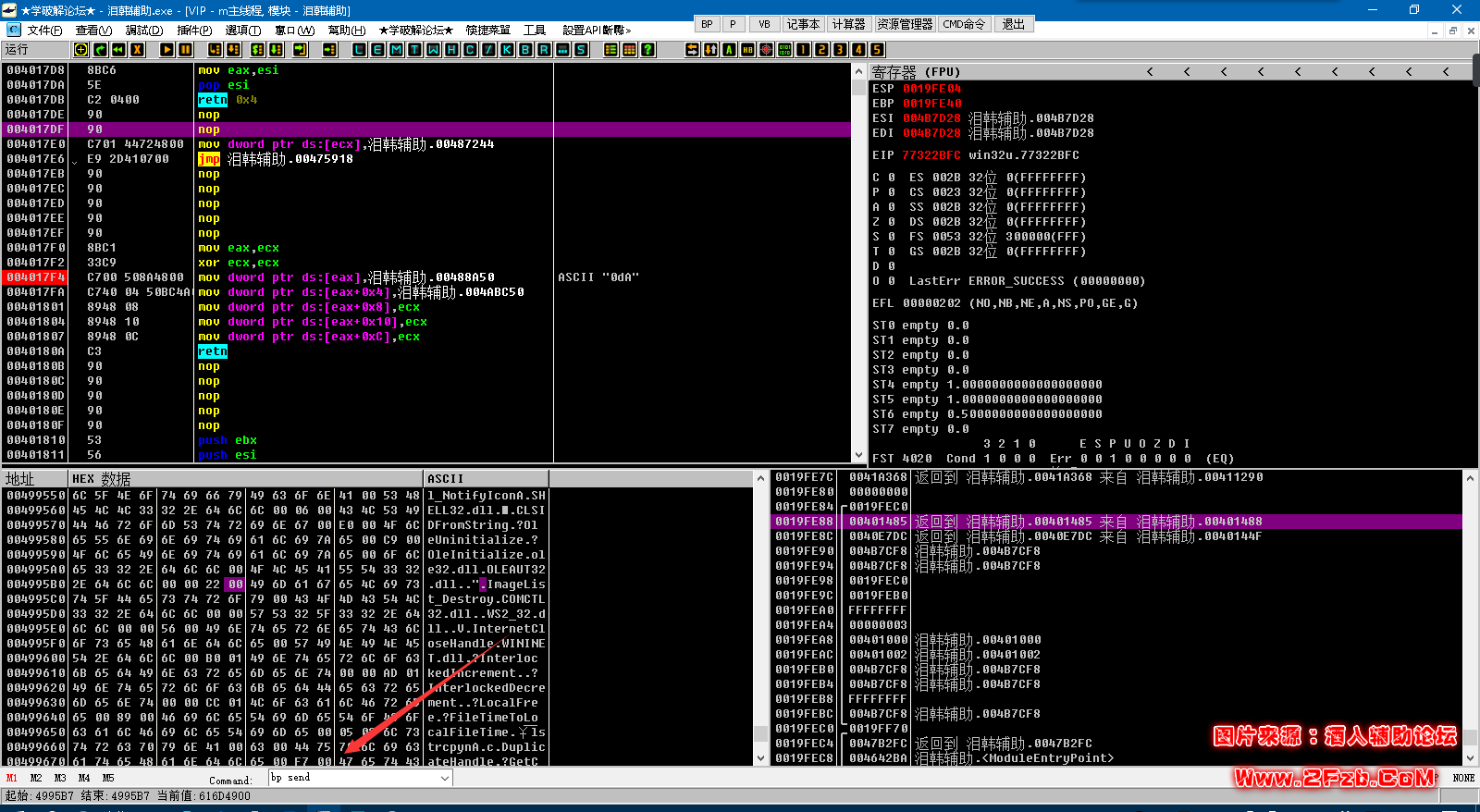Select the disassembly row at address 004017F4
The height and width of the screenshot is (812, 1480).
426,277
